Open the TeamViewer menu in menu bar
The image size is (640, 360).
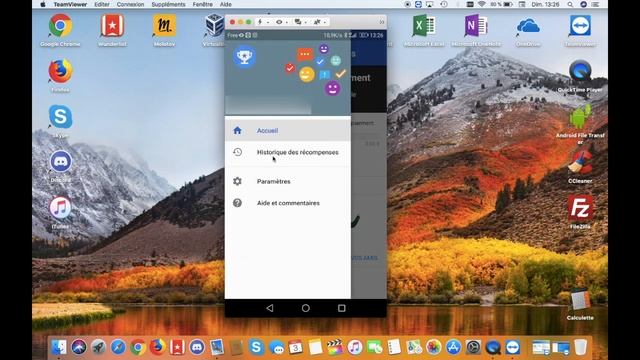tap(70, 4)
